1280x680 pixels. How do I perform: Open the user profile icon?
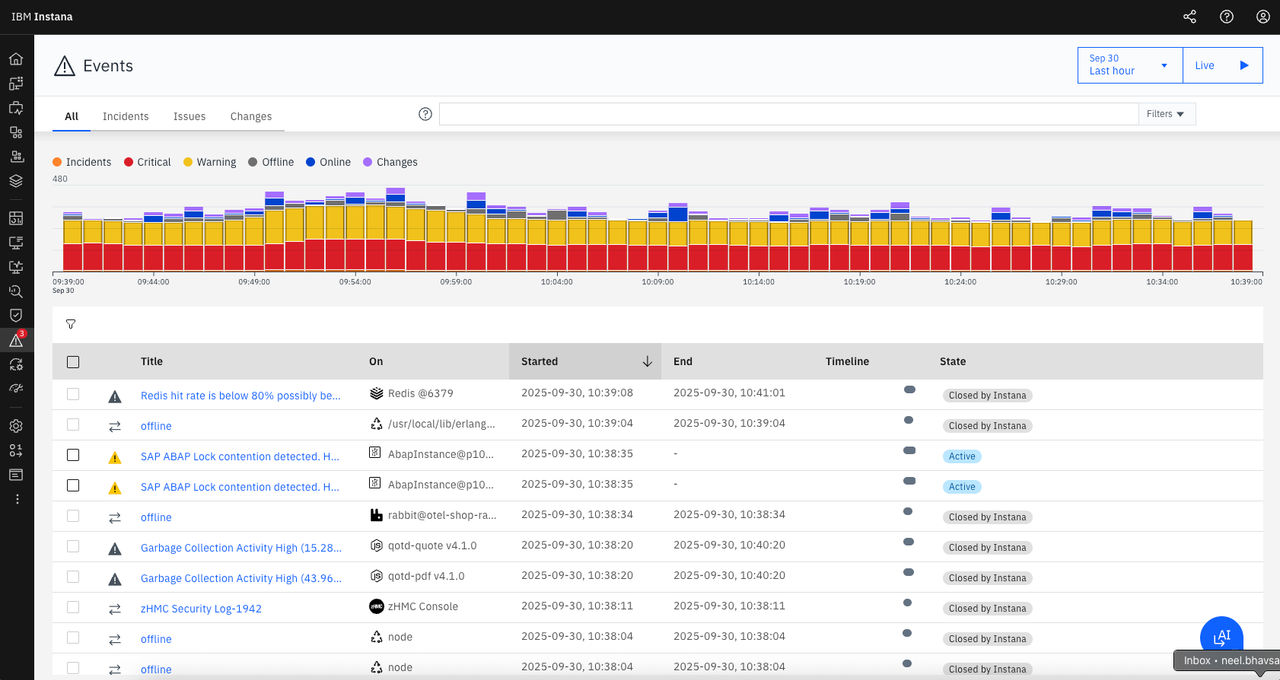[1263, 17]
